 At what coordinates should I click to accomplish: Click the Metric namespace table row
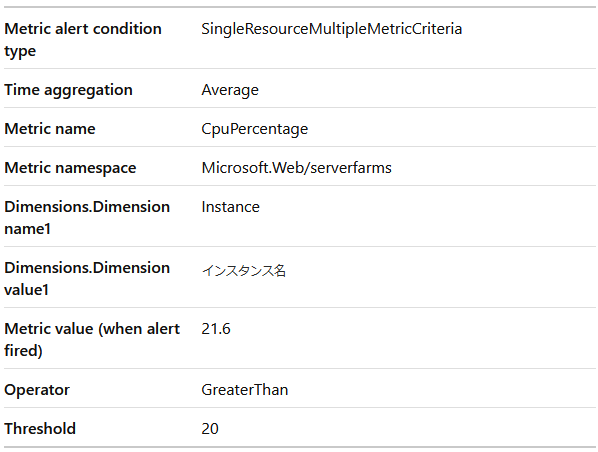click(x=300, y=166)
